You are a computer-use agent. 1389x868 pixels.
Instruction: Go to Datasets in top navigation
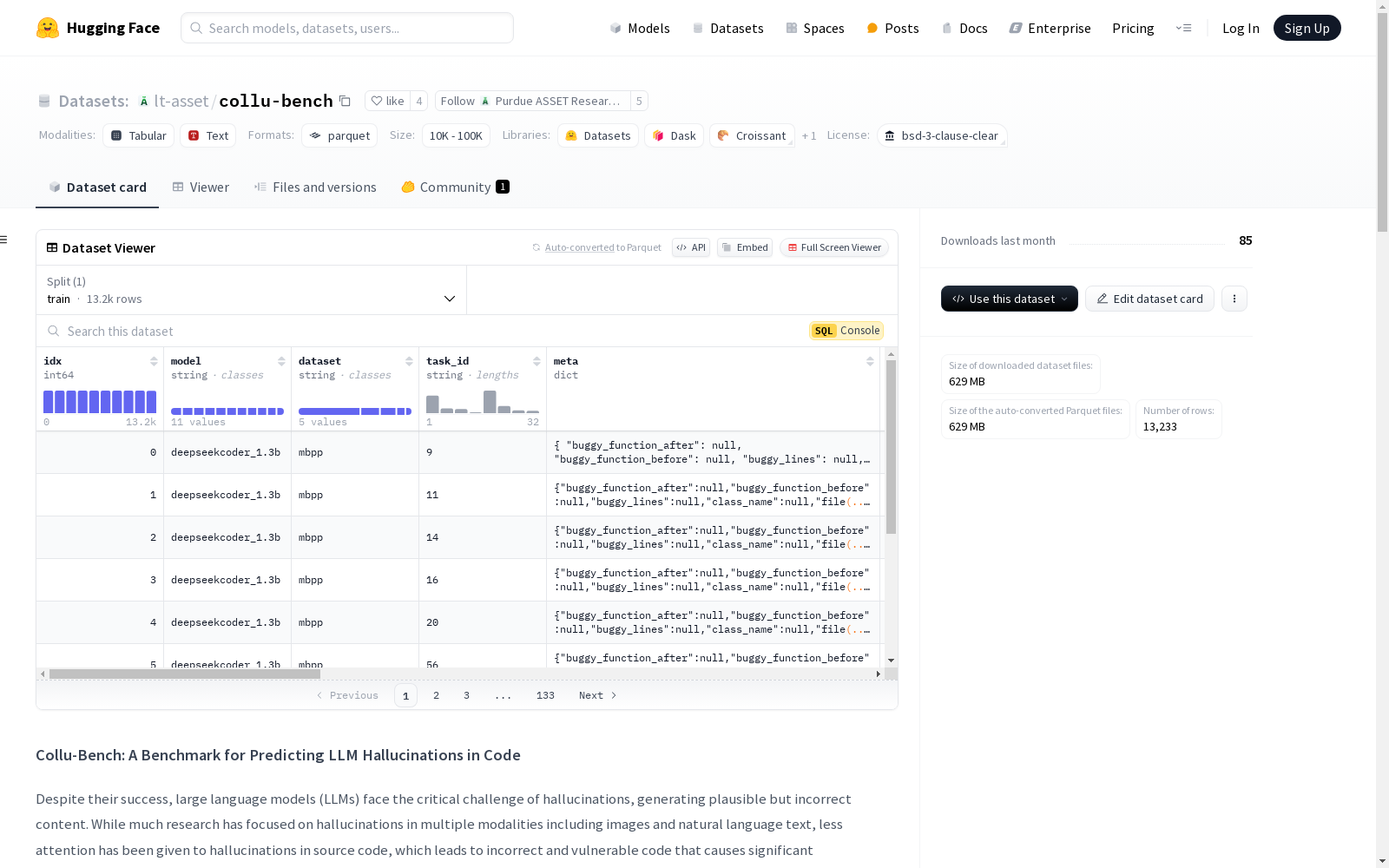pos(727,28)
